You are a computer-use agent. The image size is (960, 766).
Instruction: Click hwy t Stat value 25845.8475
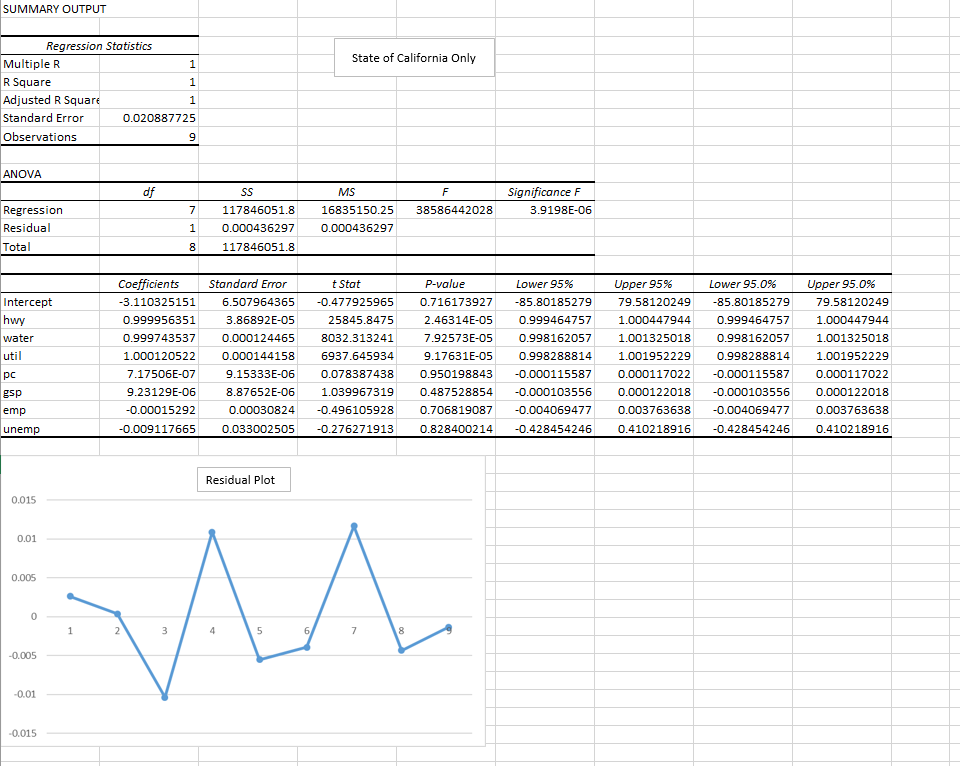(347, 320)
